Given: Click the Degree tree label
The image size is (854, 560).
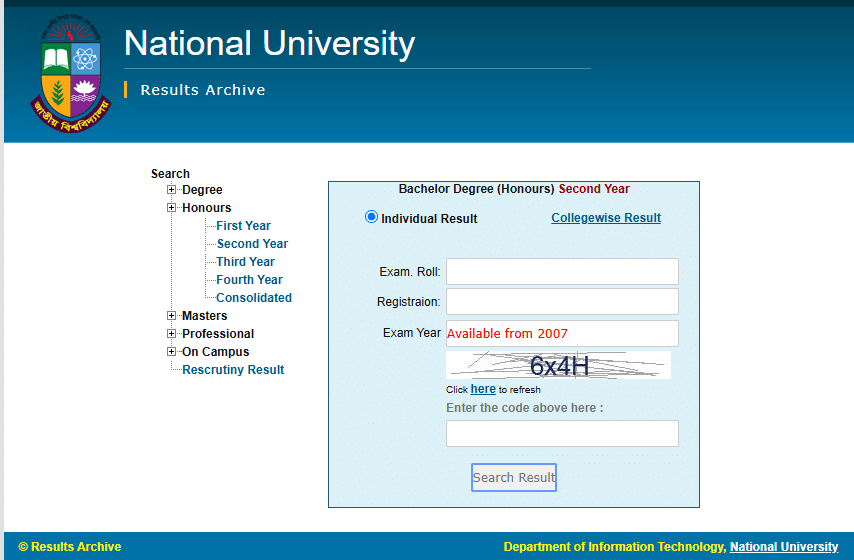Looking at the screenshot, I should pos(202,190).
